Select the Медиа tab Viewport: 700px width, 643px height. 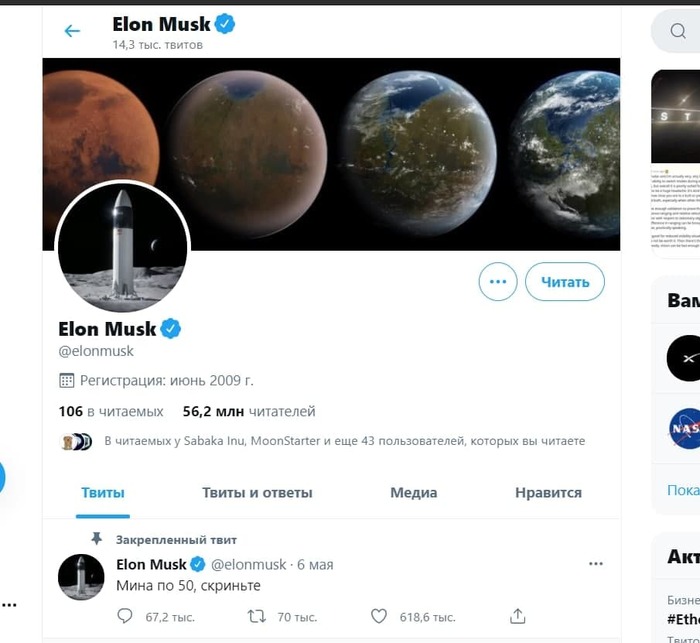(x=413, y=492)
